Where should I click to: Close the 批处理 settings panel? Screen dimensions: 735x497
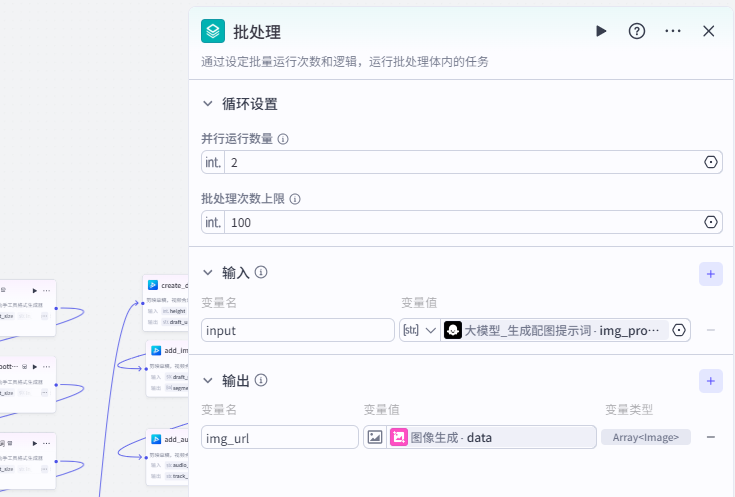[709, 31]
